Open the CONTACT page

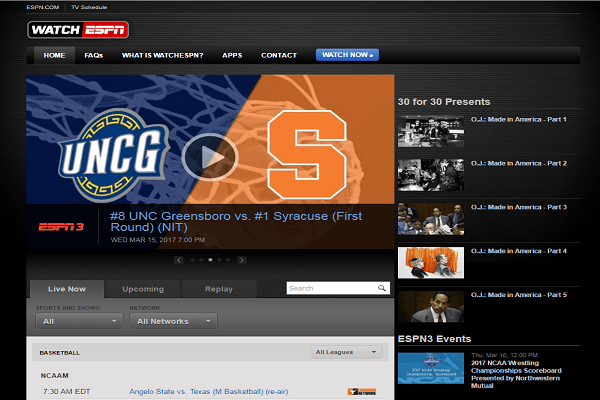(279, 55)
